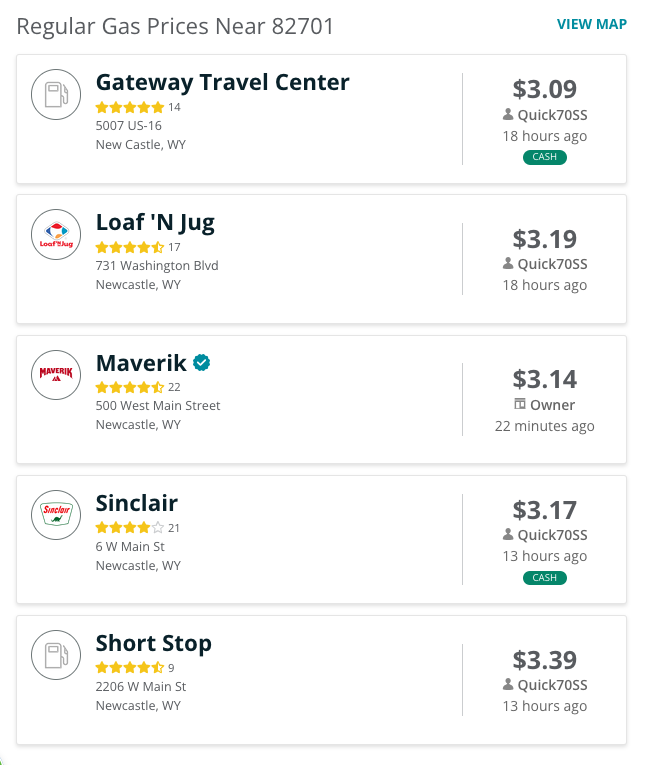Open the Sinclair station name
This screenshot has width=648, height=765.
pos(137,503)
